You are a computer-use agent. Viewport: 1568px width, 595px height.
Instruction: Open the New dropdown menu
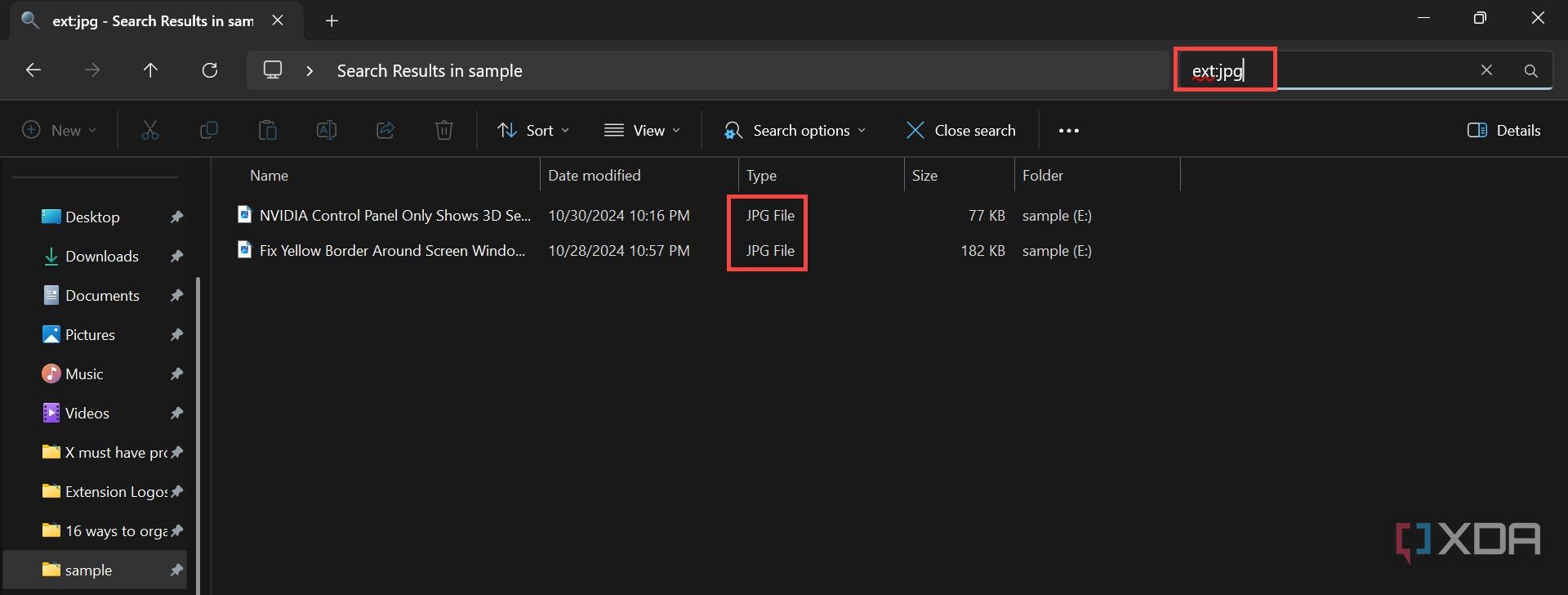coord(59,130)
